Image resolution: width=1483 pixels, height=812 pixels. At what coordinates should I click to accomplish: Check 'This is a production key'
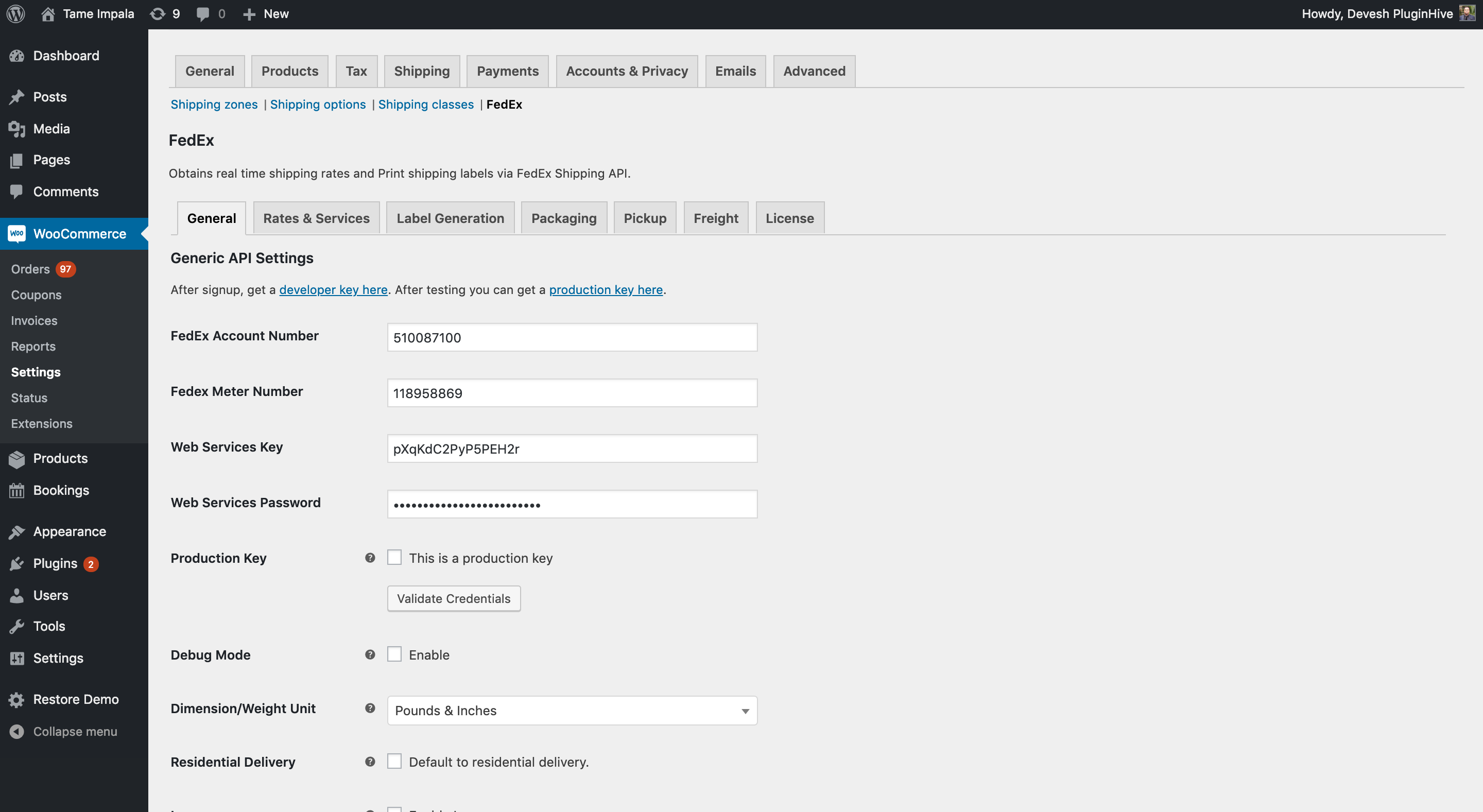pos(394,558)
